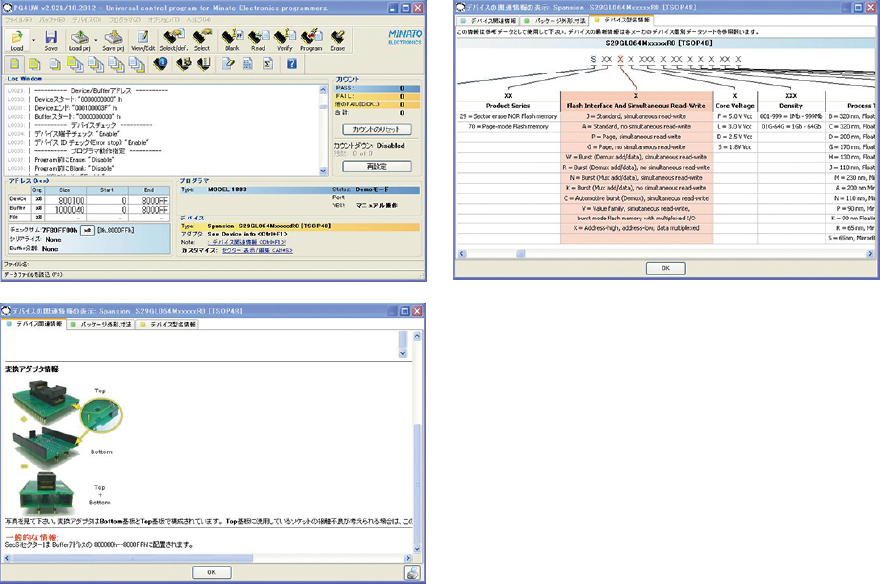This screenshot has height=584, width=880.
Task: Click the sigma checksum icon
Action: (x=268, y=64)
